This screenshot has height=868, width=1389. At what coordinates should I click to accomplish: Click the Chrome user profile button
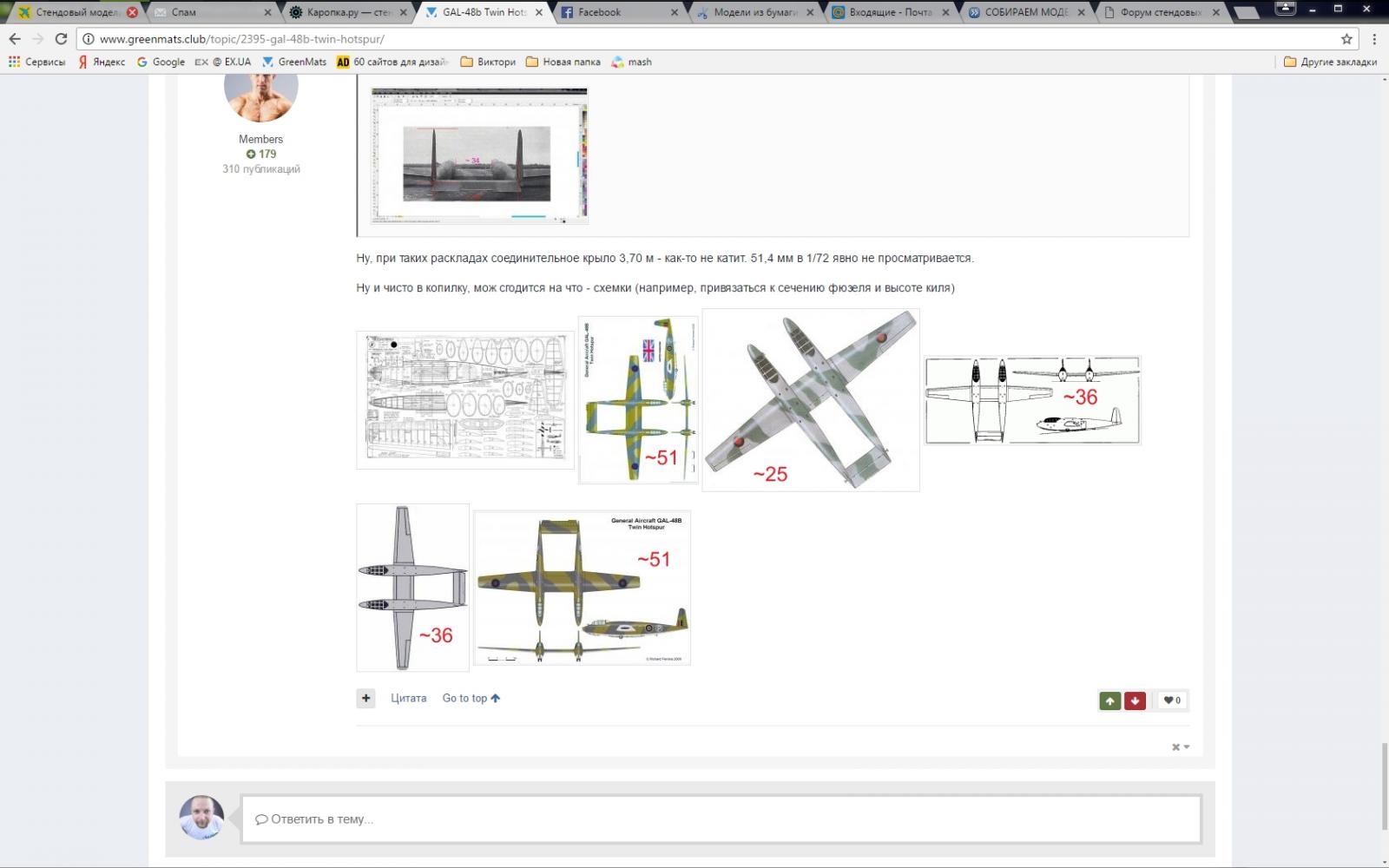click(x=1284, y=9)
